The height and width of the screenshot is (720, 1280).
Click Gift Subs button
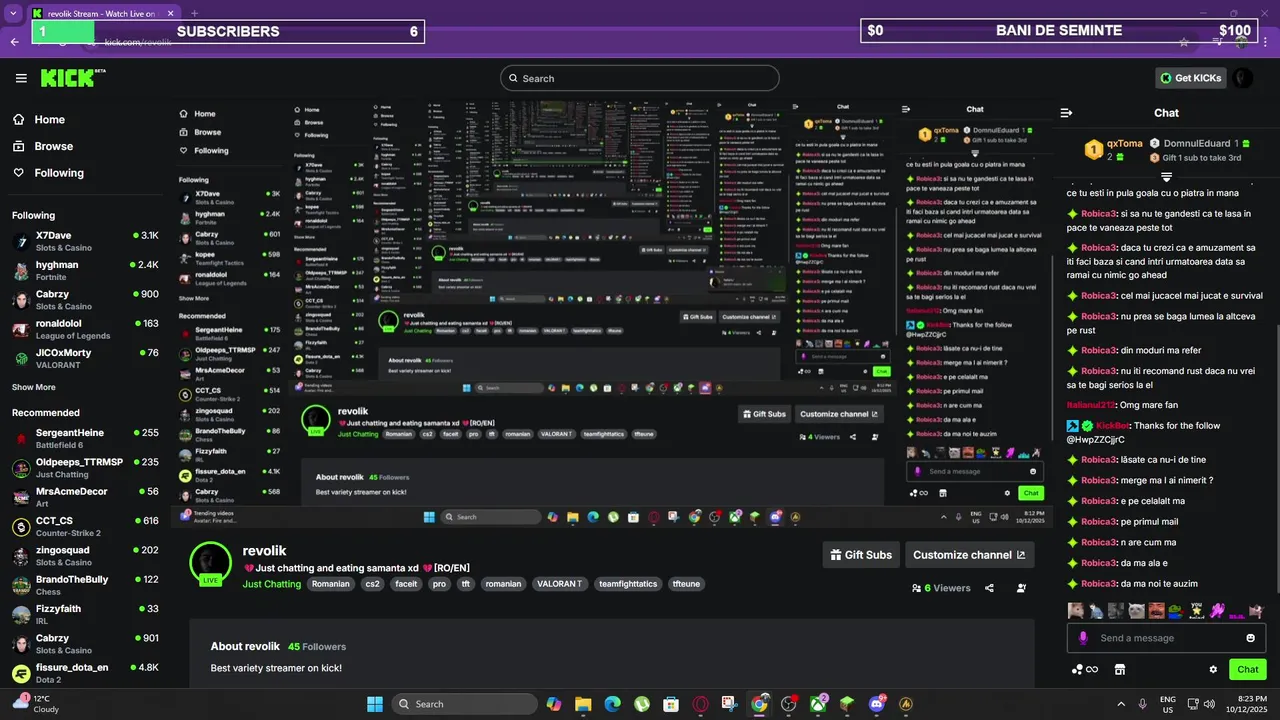(x=861, y=555)
